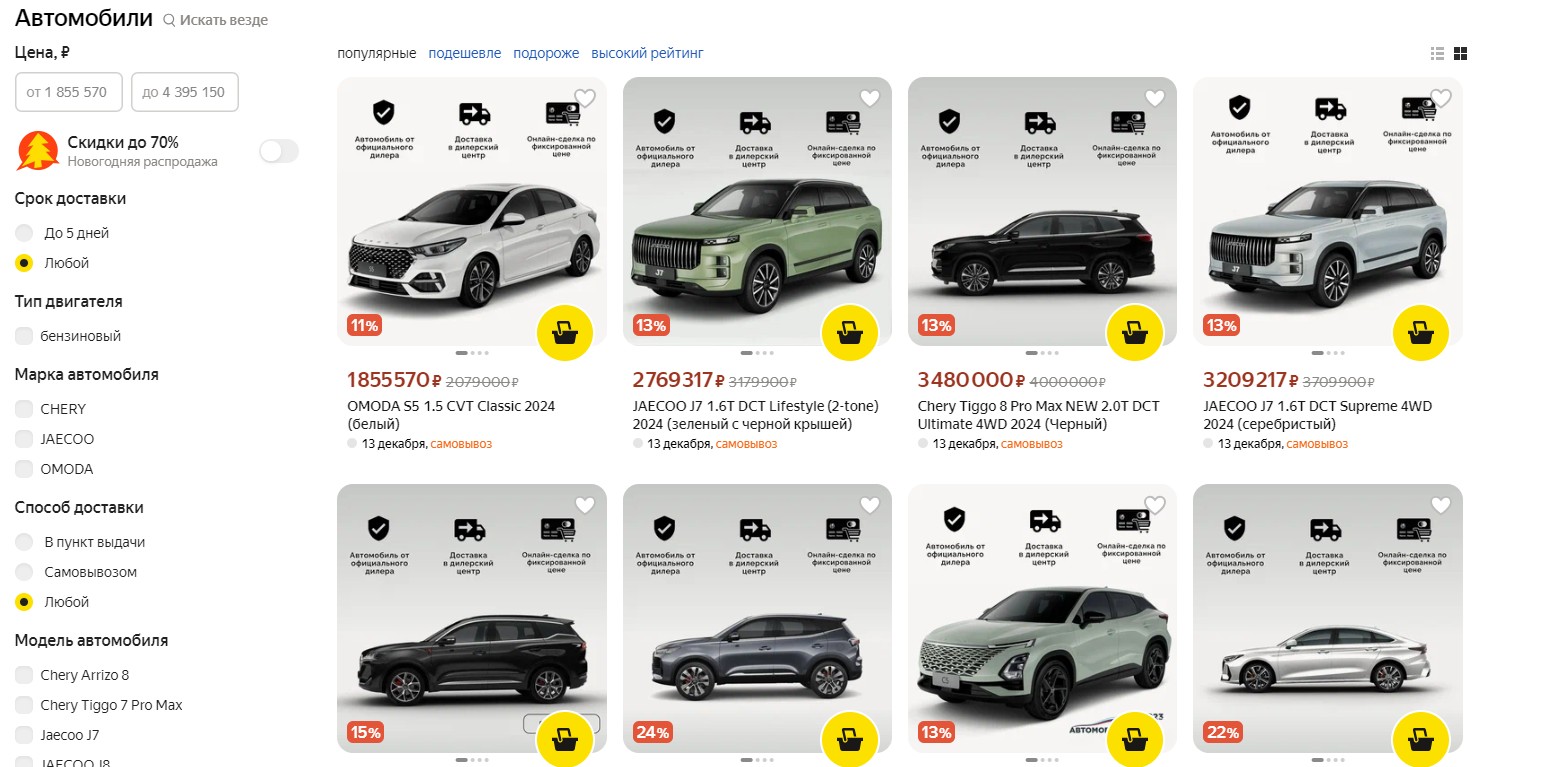Switch to list view layout icon
This screenshot has height=767, width=1549.
click(1438, 53)
